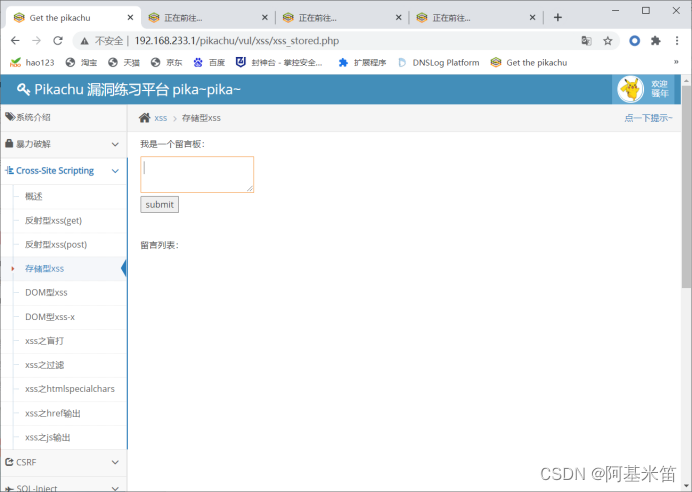Click the xss breadcrumb link
This screenshot has width=692, height=492.
161,118
